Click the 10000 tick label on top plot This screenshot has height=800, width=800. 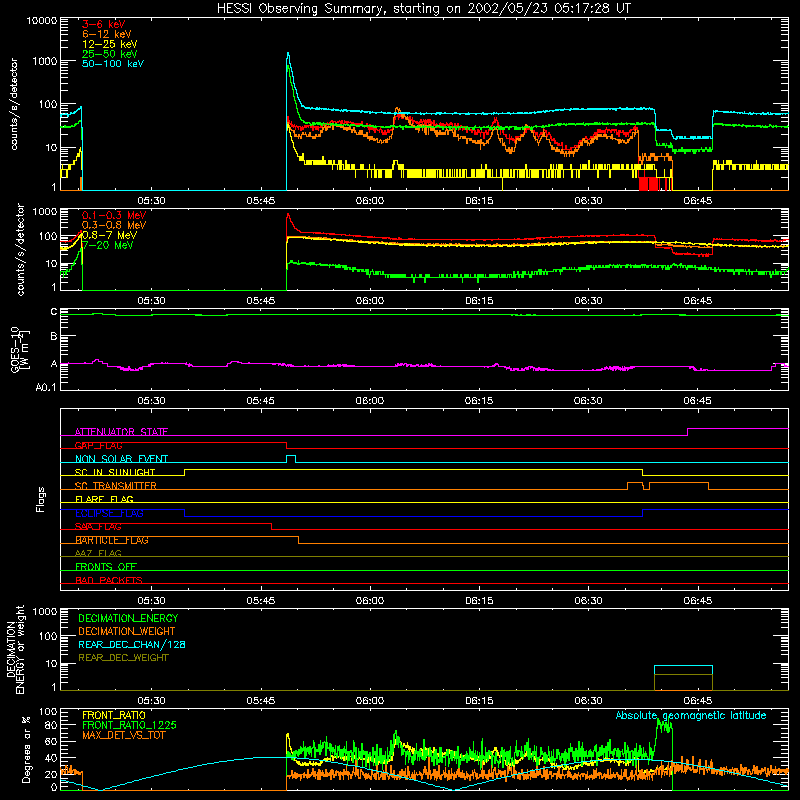click(x=42, y=21)
